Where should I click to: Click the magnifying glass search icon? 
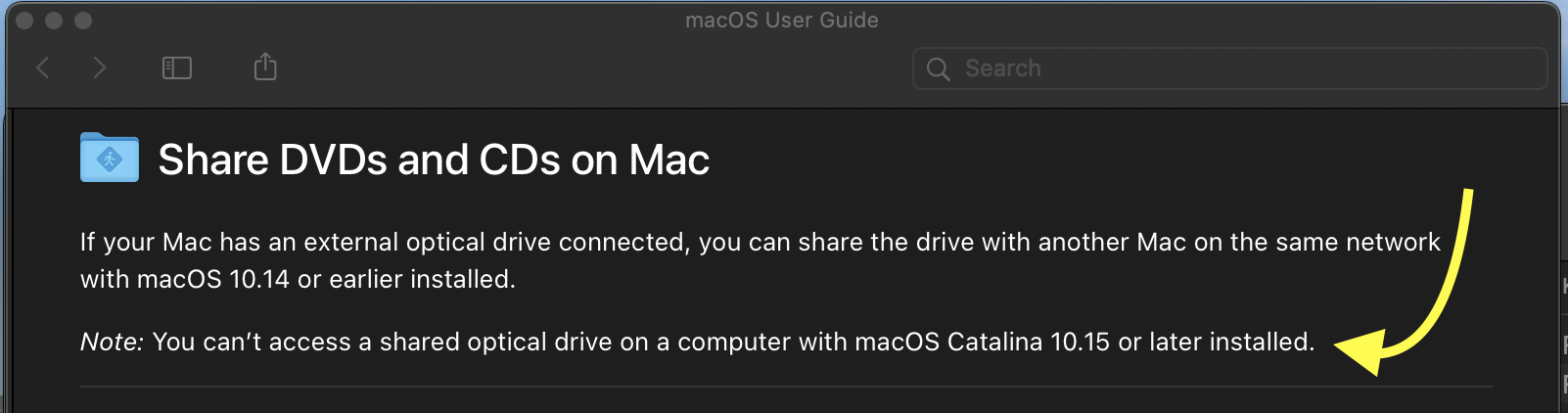click(x=938, y=69)
